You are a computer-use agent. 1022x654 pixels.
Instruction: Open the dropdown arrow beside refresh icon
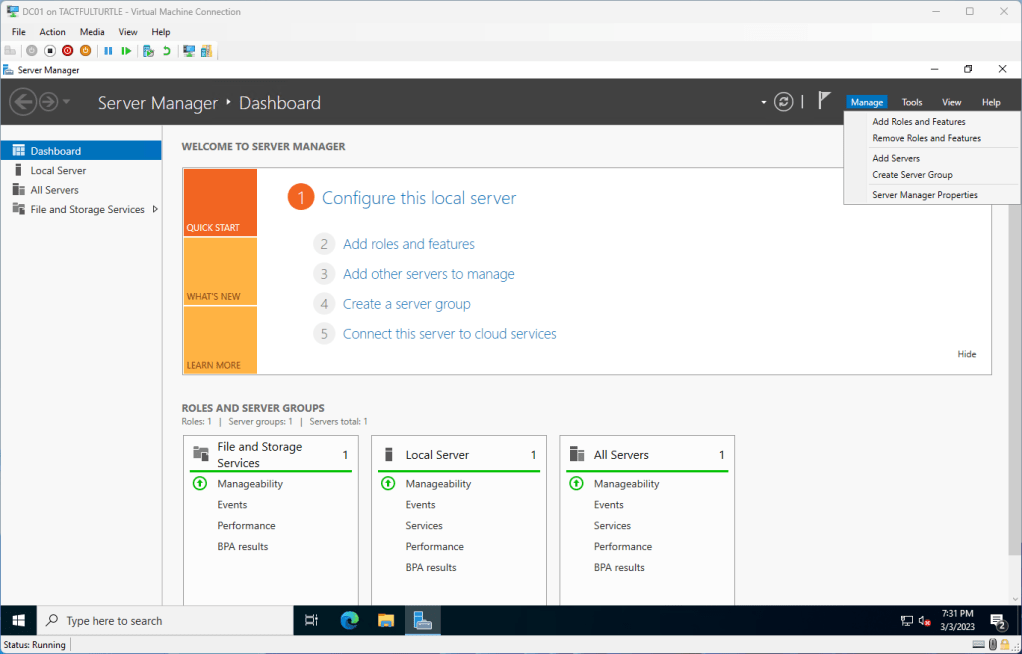tap(764, 102)
